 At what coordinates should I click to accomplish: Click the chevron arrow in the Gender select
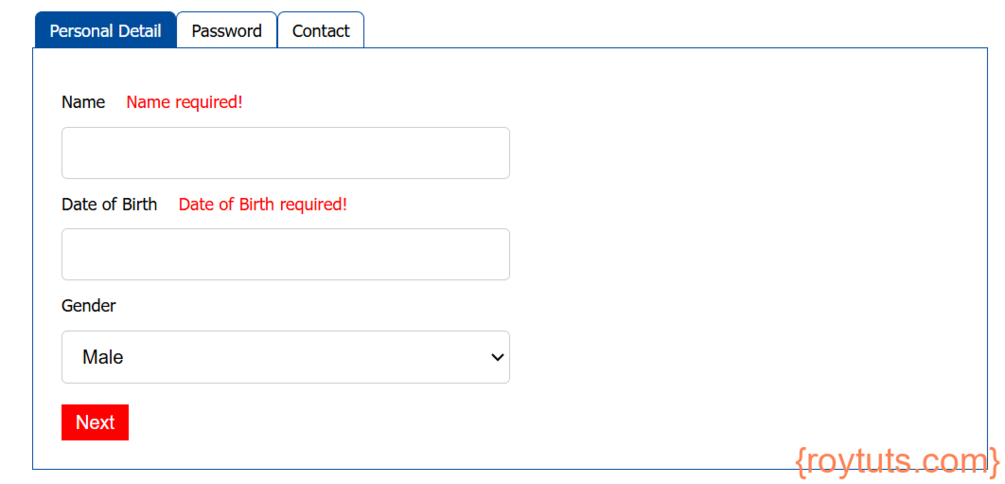pyautogui.click(x=497, y=358)
